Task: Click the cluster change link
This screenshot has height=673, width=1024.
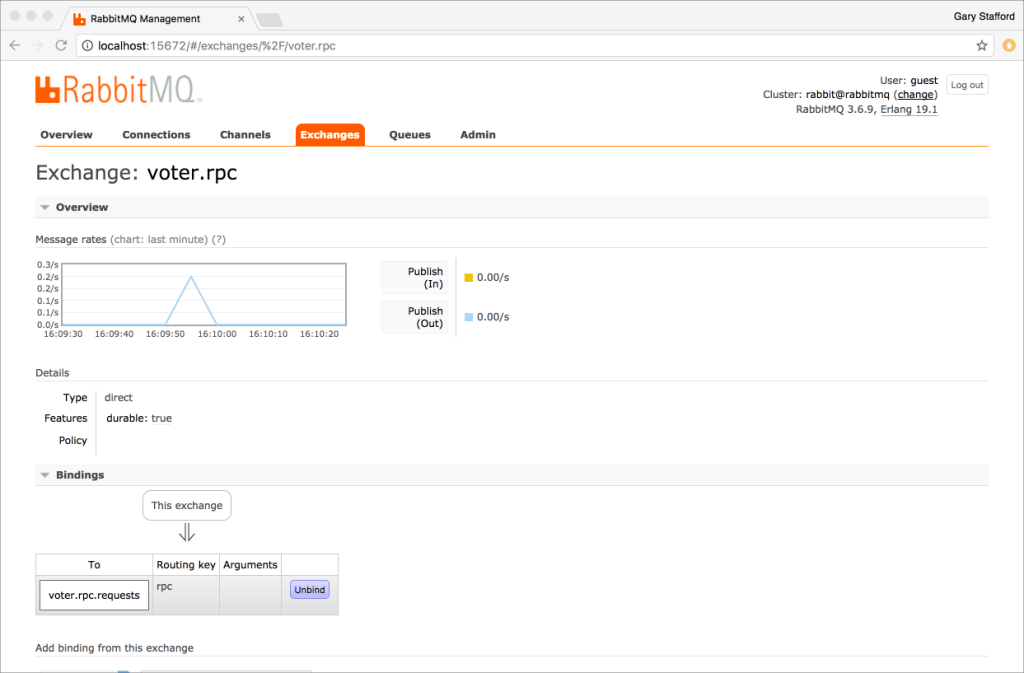Action: point(915,95)
